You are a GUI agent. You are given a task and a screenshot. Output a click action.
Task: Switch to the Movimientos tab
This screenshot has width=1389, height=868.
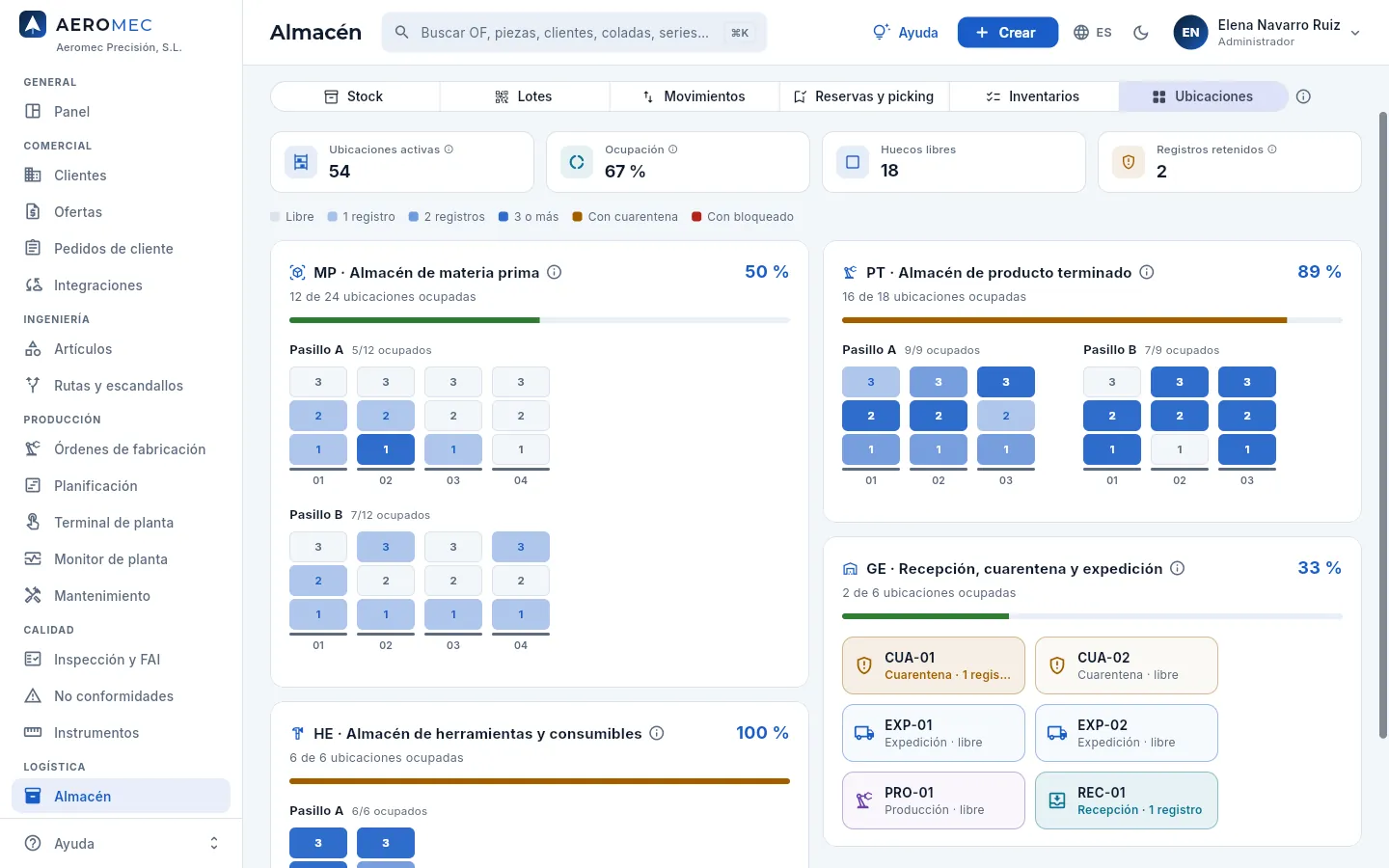coord(694,96)
